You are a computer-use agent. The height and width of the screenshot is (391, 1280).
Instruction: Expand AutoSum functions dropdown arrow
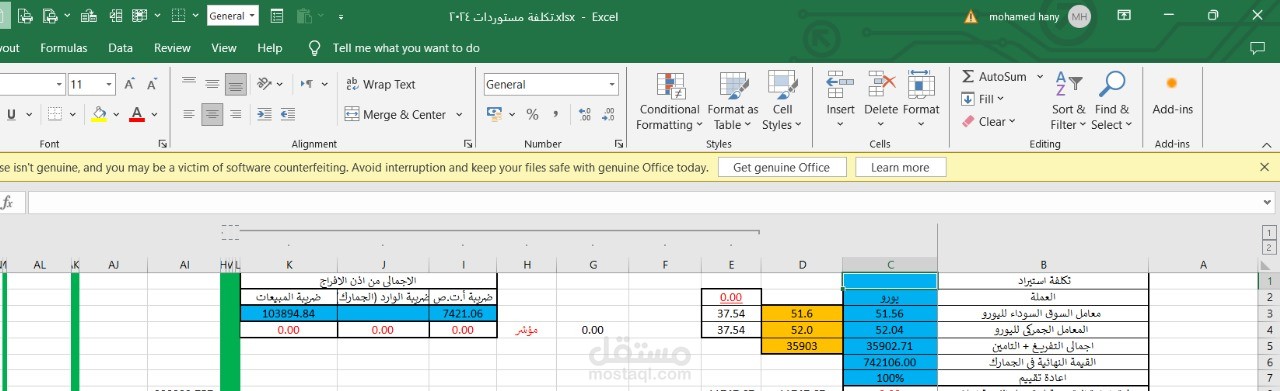coord(1040,77)
